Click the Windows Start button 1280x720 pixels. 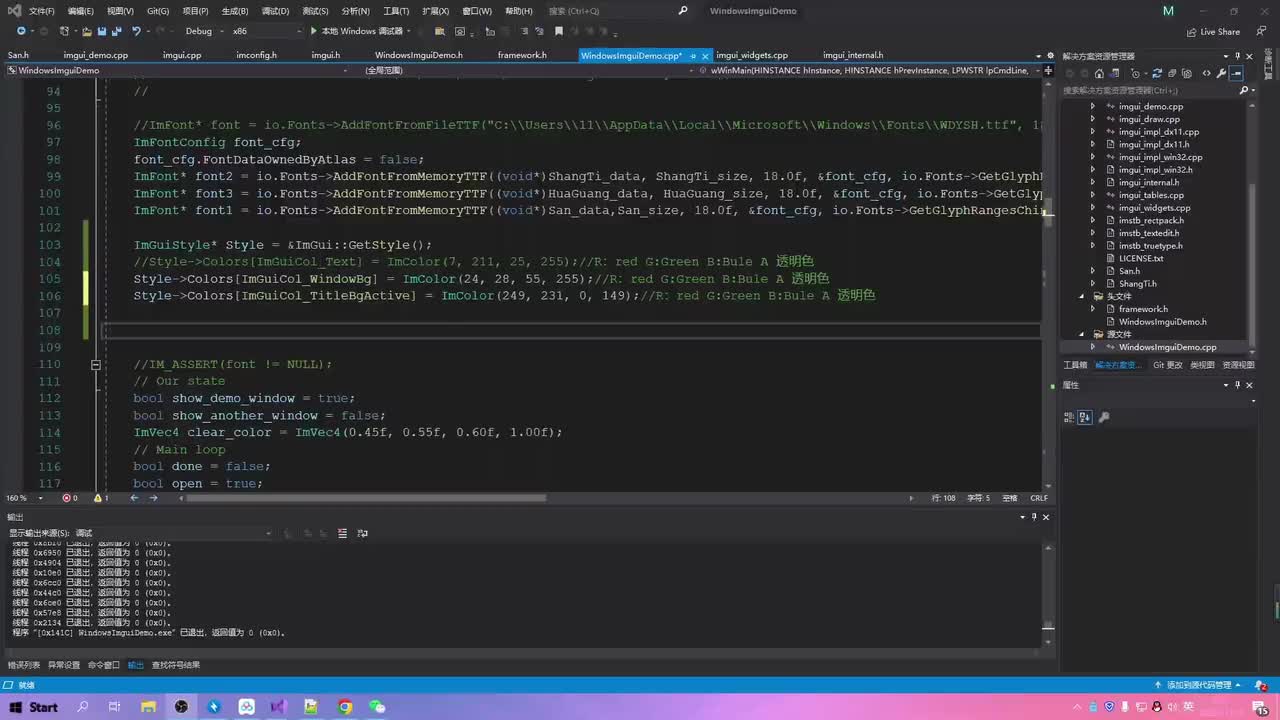point(33,707)
